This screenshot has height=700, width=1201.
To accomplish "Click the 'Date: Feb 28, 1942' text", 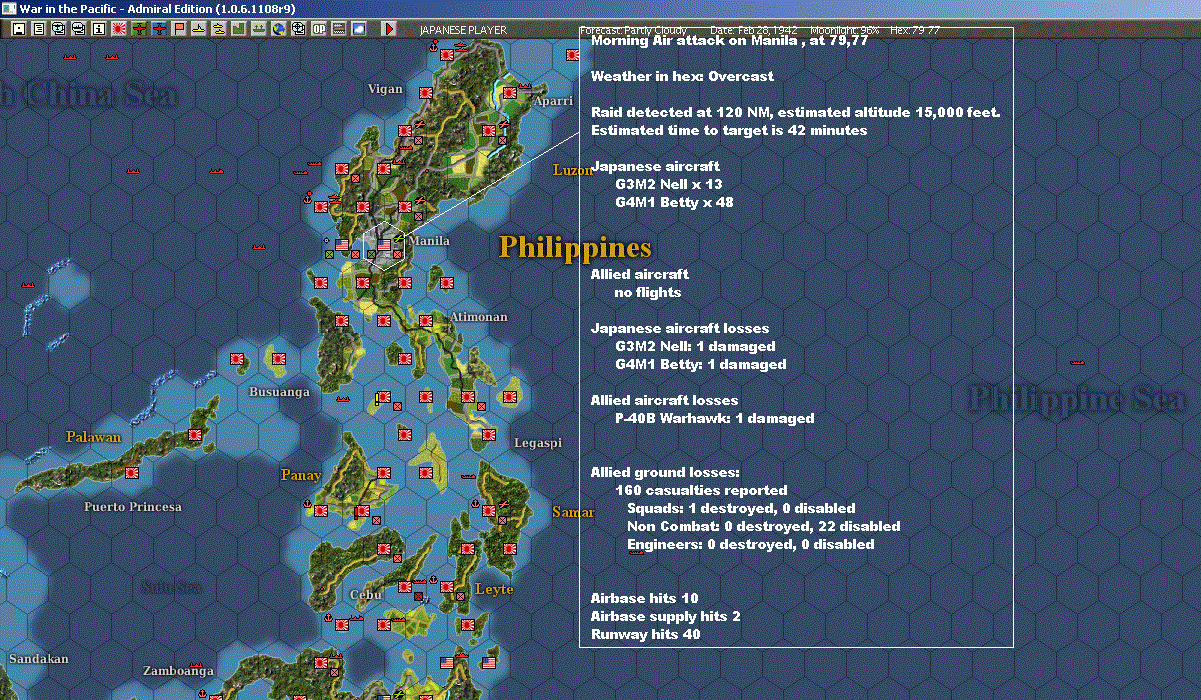I will [x=753, y=30].
